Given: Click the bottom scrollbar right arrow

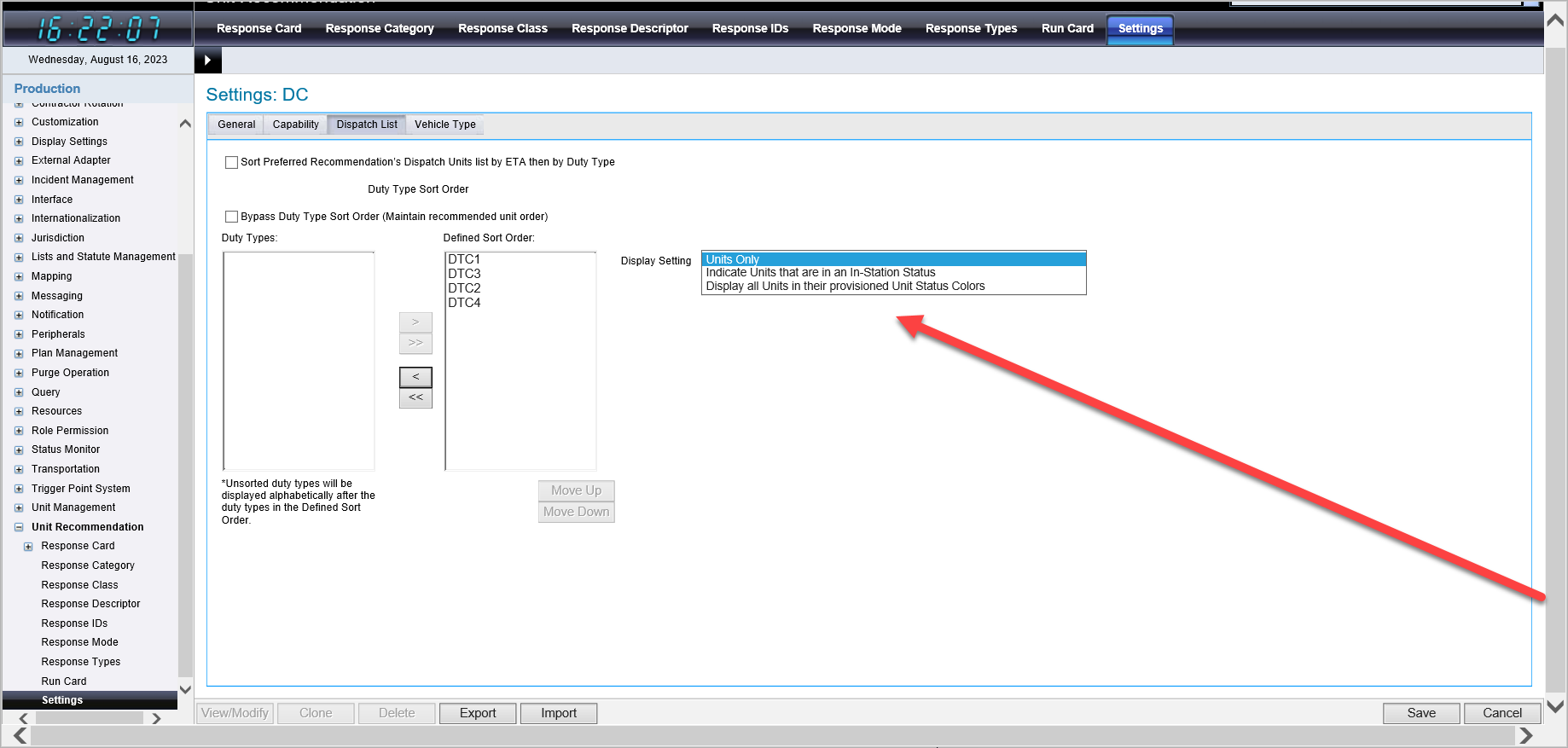Looking at the screenshot, I should [x=1525, y=735].
